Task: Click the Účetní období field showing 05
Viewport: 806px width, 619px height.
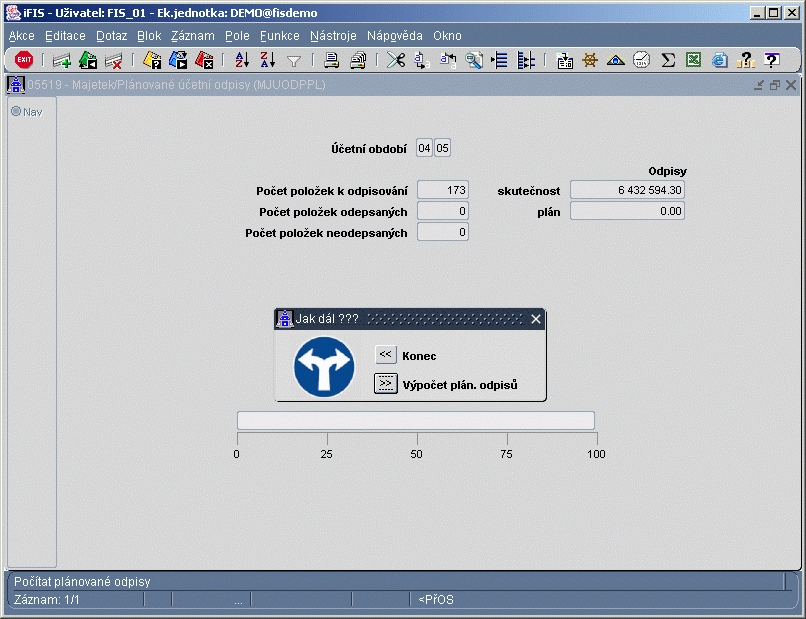Action: pyautogui.click(x=443, y=149)
